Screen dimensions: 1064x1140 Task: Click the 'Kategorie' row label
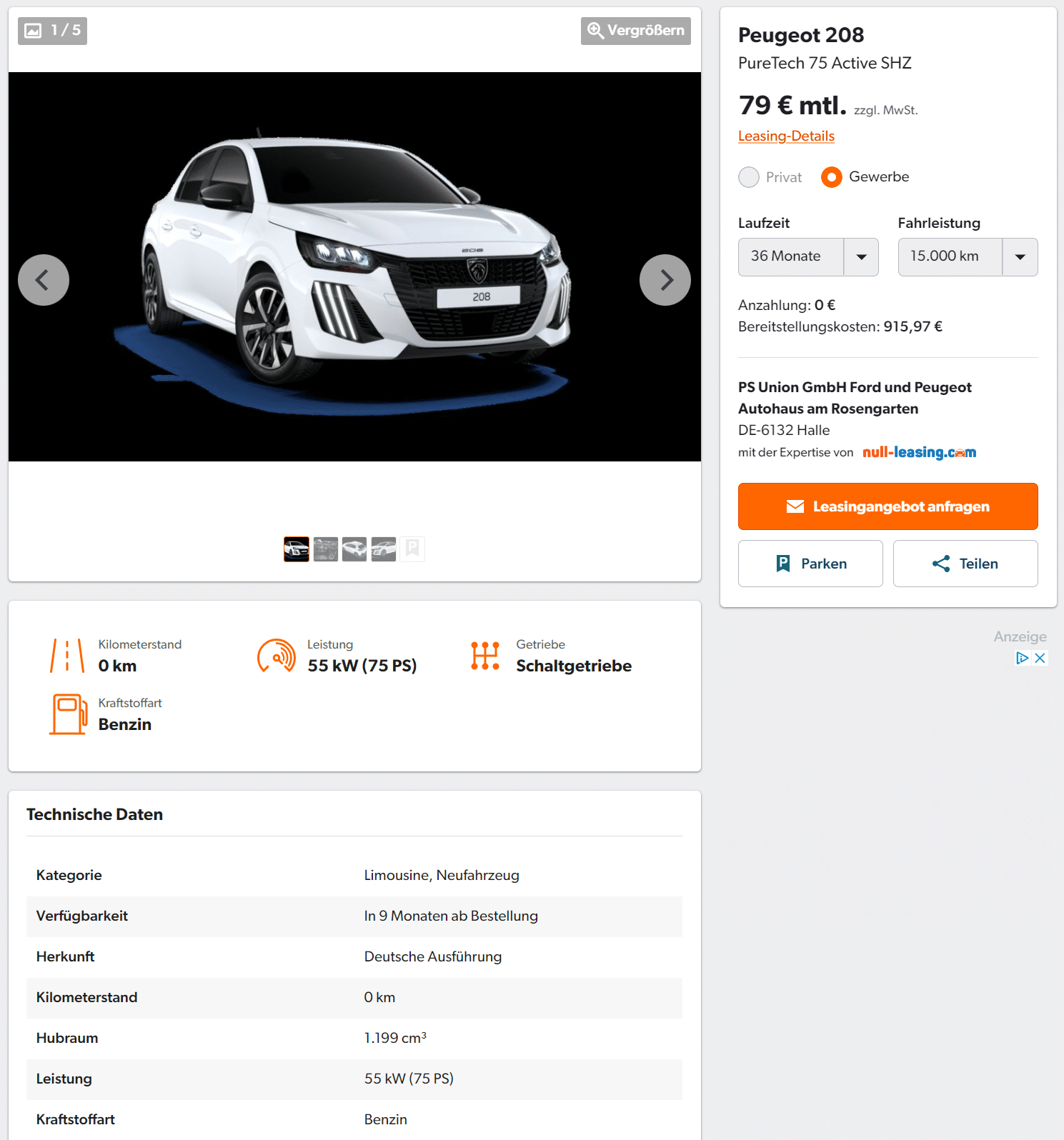click(69, 875)
